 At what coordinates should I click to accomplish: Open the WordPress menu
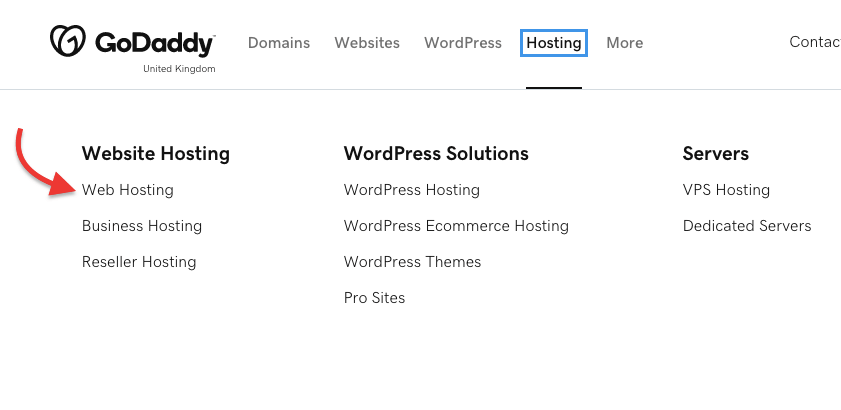[463, 43]
